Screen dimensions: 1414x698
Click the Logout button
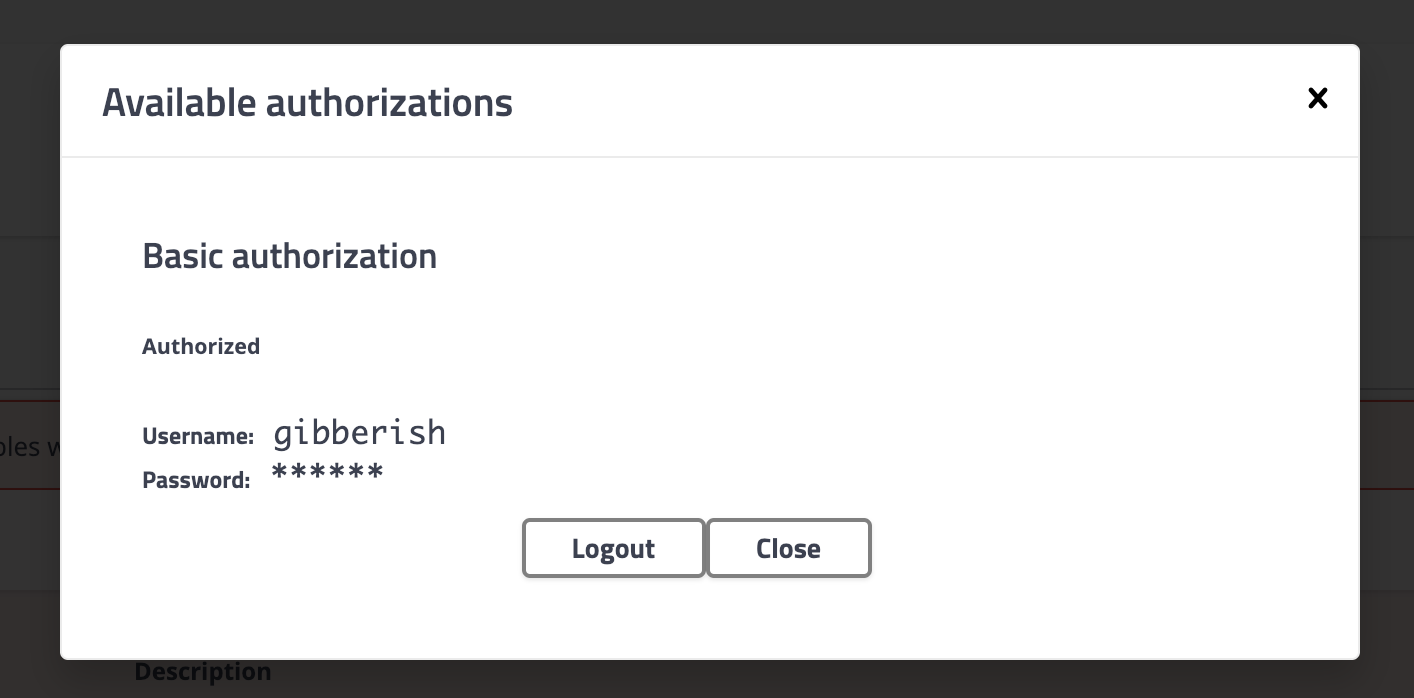[x=613, y=548]
